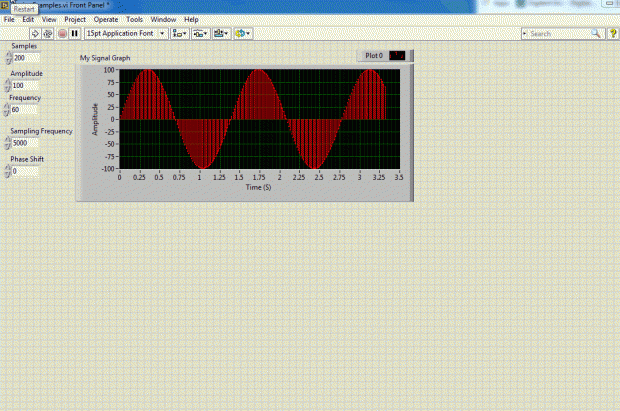The height and width of the screenshot is (411, 620).
Task: Open the Project menu
Action: coord(75,19)
